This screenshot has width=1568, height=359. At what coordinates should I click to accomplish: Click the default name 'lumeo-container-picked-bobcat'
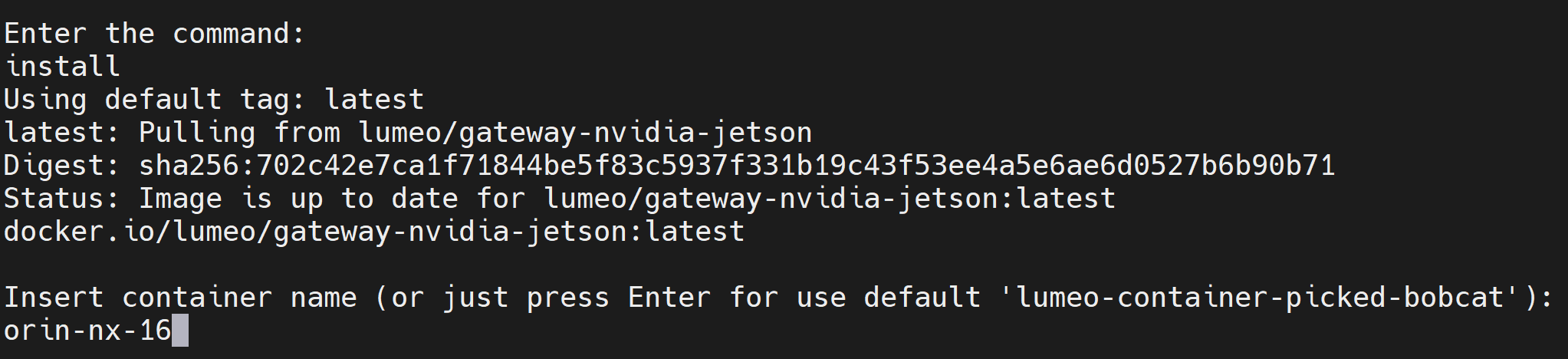pyautogui.click(x=1259, y=298)
